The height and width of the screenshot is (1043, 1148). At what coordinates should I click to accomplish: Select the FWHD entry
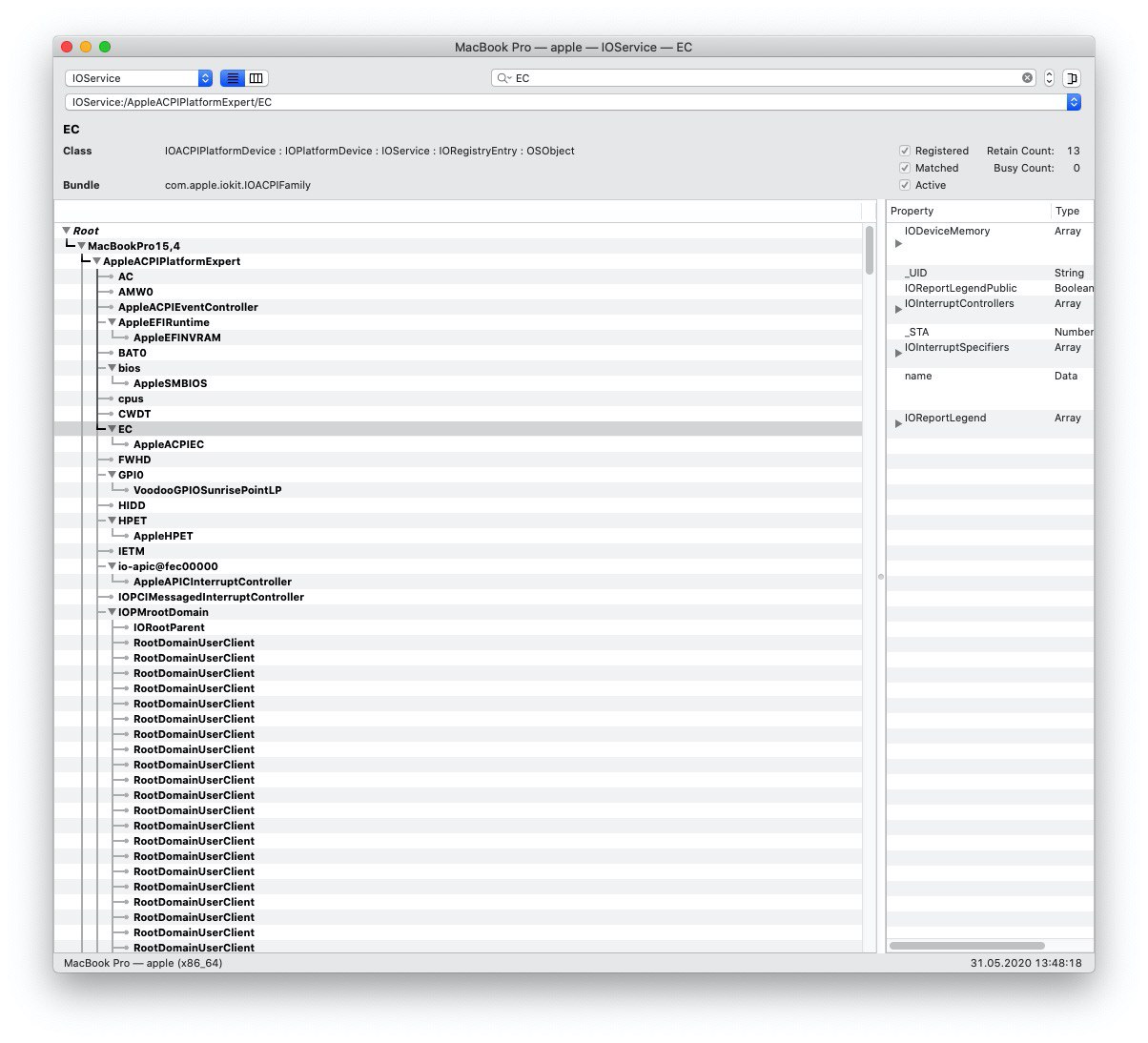[x=134, y=460]
